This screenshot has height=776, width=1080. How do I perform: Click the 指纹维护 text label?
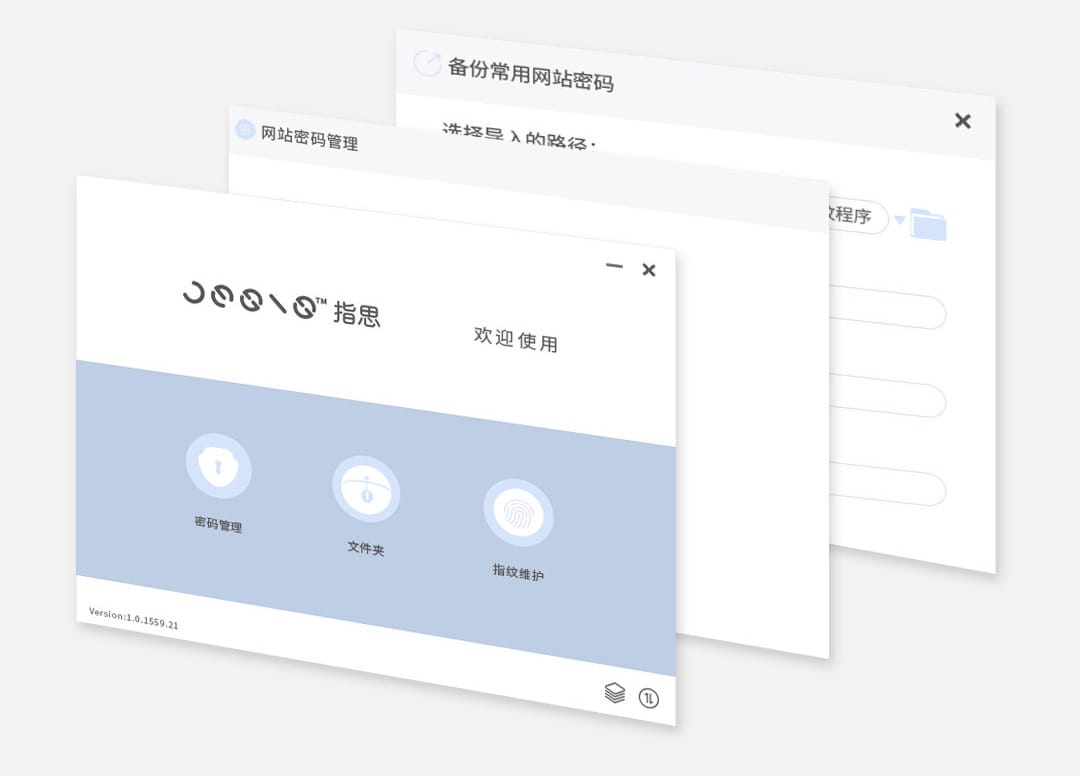(x=518, y=572)
